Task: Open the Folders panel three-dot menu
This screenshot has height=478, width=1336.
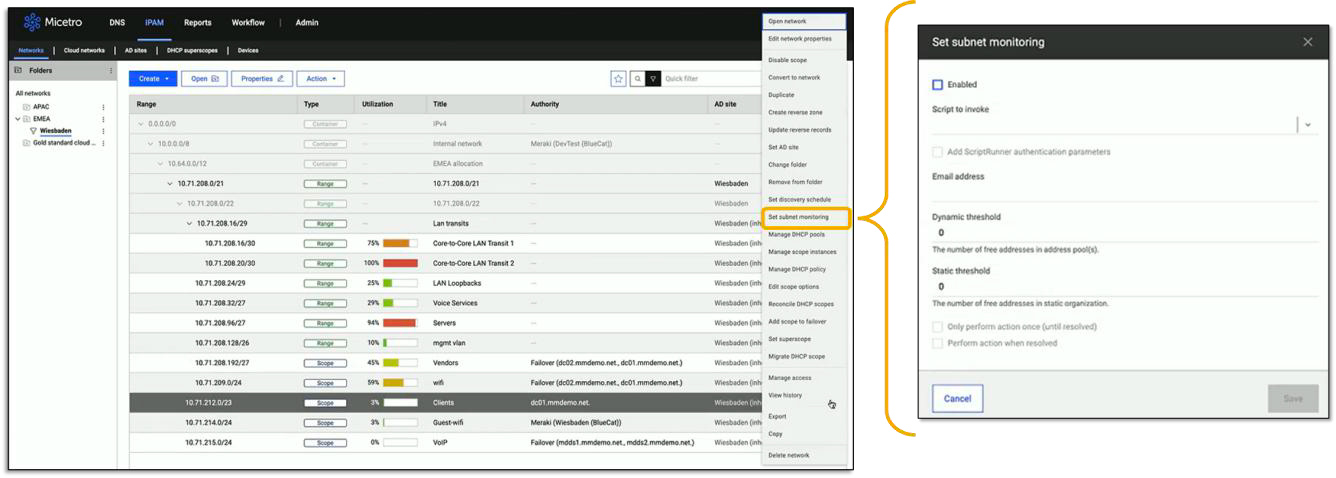Action: [111, 71]
